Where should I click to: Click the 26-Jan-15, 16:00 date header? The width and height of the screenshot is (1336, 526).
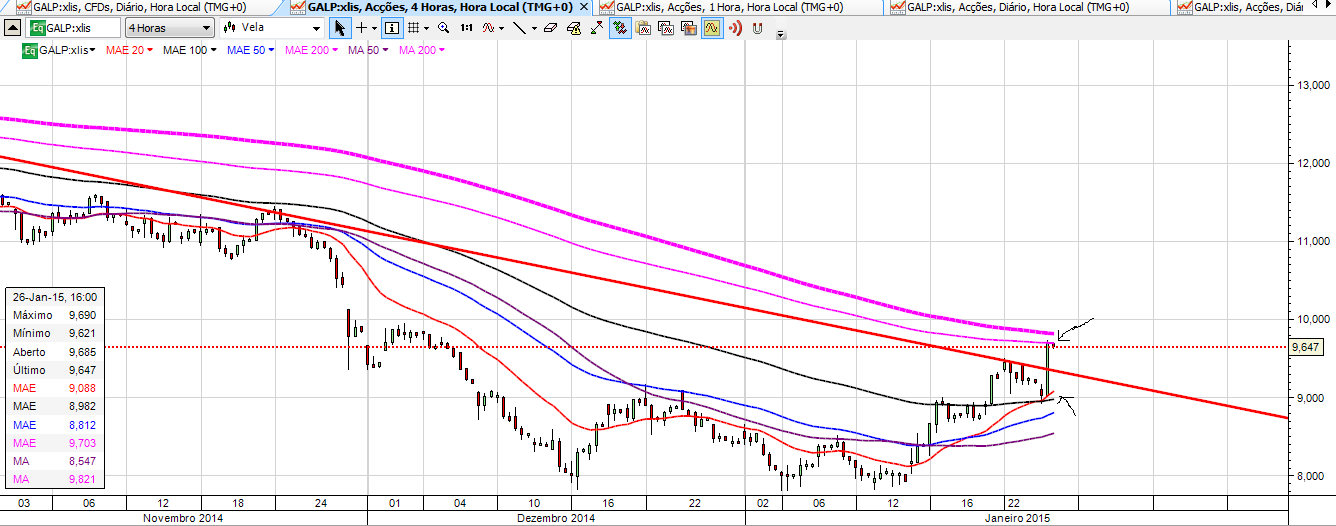pyautogui.click(x=53, y=297)
